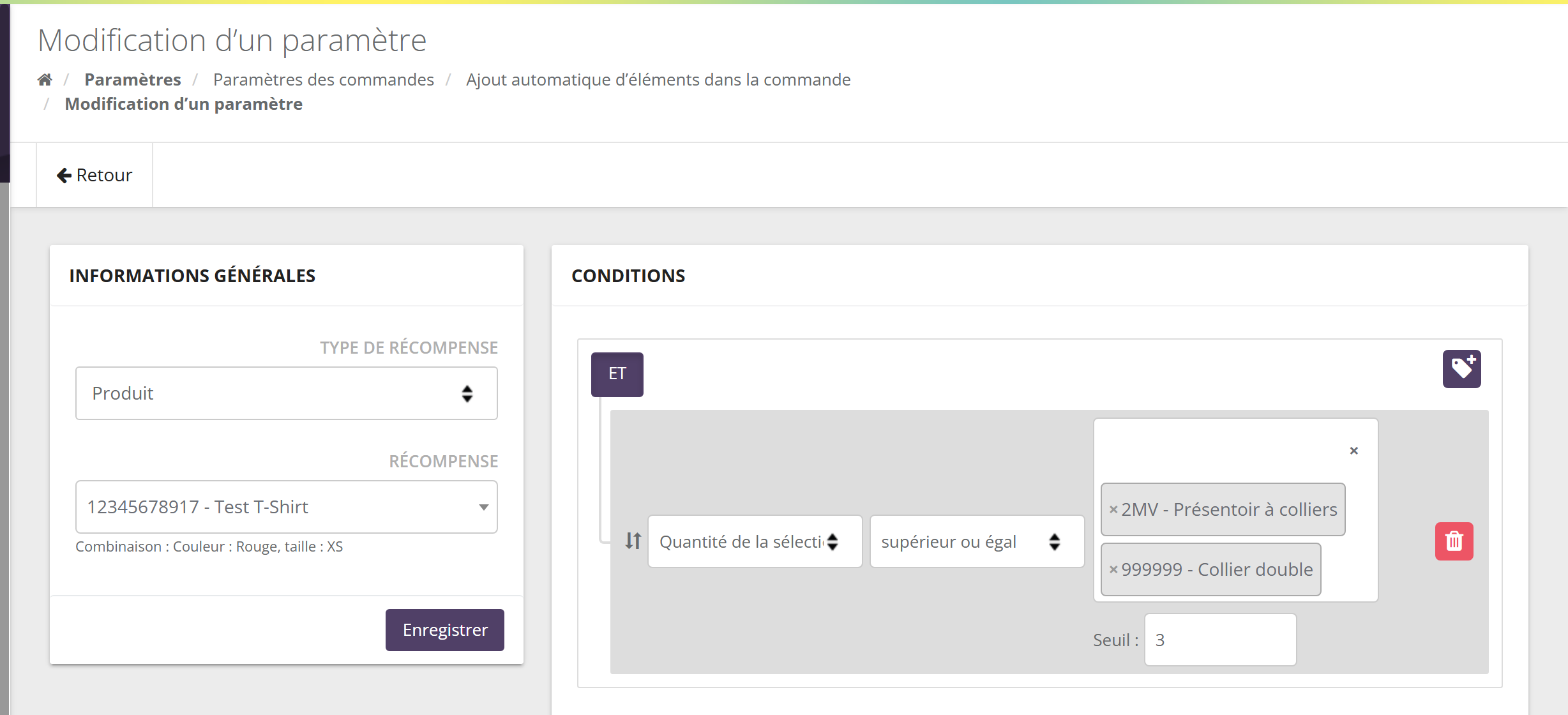Open Paramètres des commandes breadcrumb
Viewport: 1568px width, 715px height.
tap(324, 80)
